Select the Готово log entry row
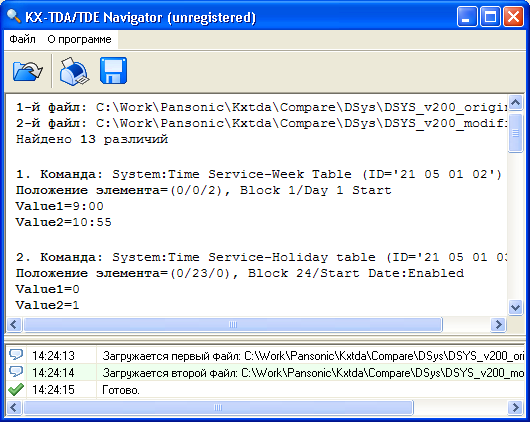 (265, 390)
